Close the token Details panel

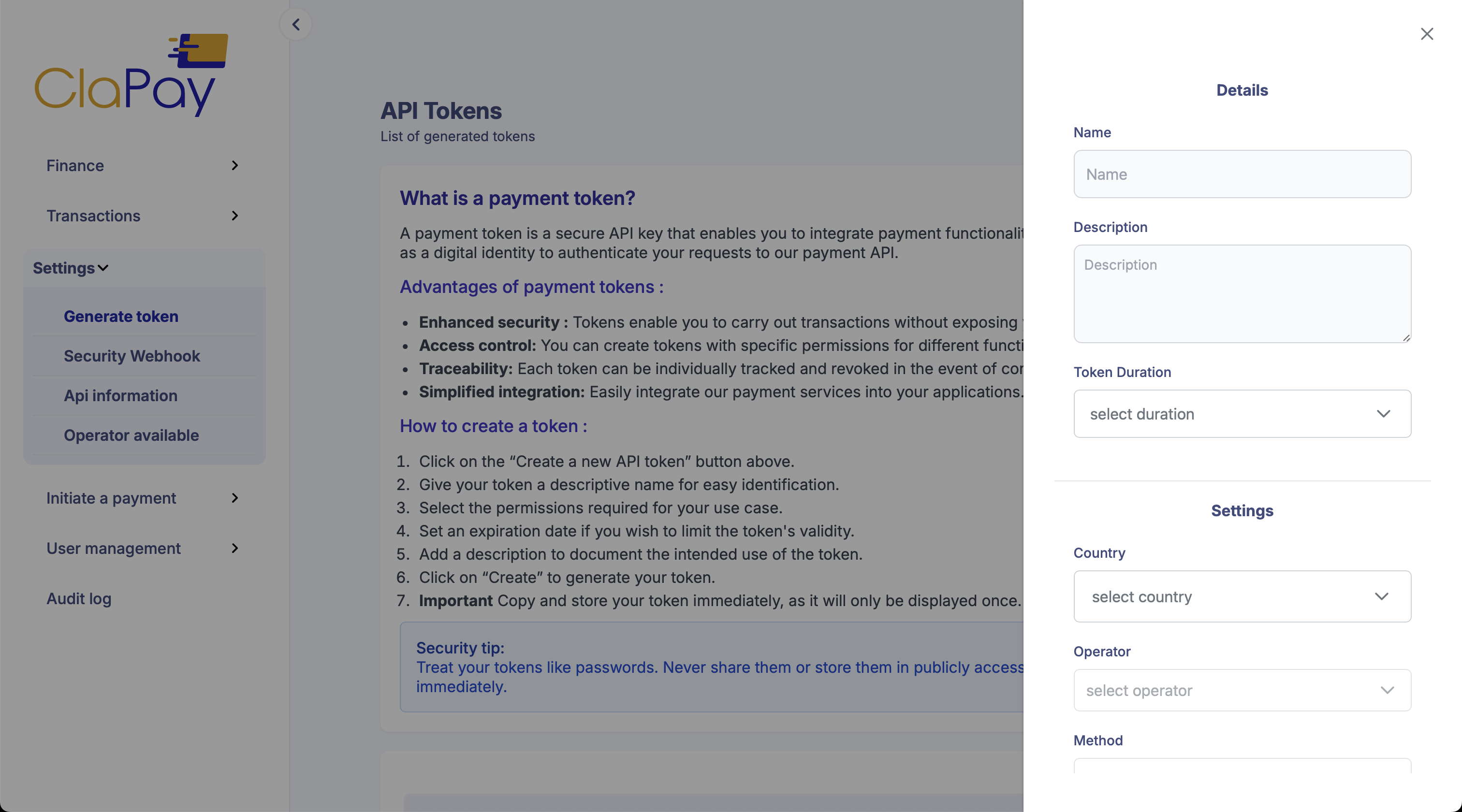pyautogui.click(x=1427, y=33)
